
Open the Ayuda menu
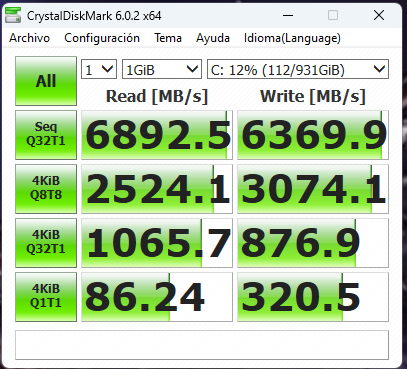click(213, 38)
